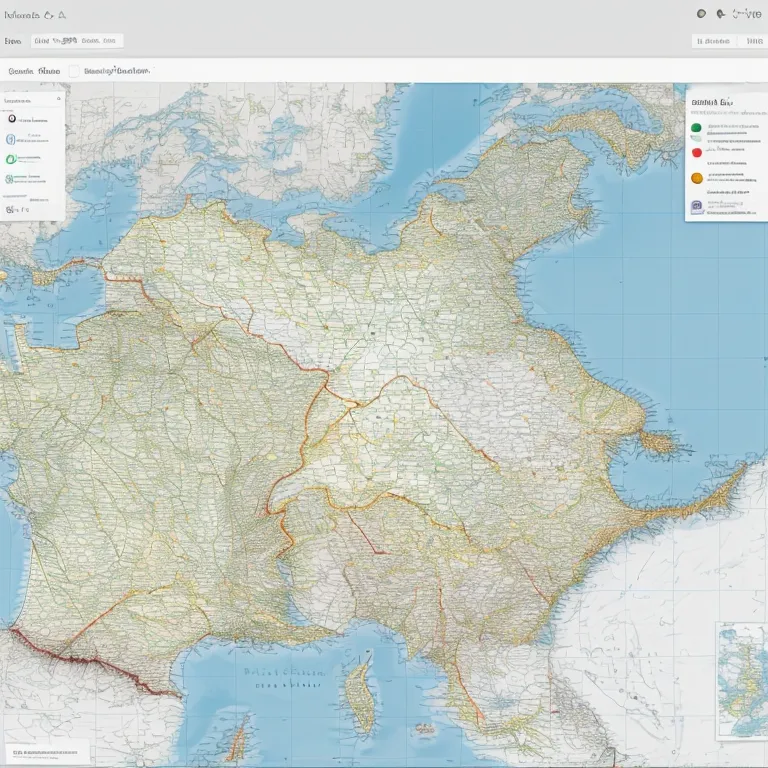This screenshot has width=768, height=768.
Task: Select the green color swatch in legend
Action: 696,128
